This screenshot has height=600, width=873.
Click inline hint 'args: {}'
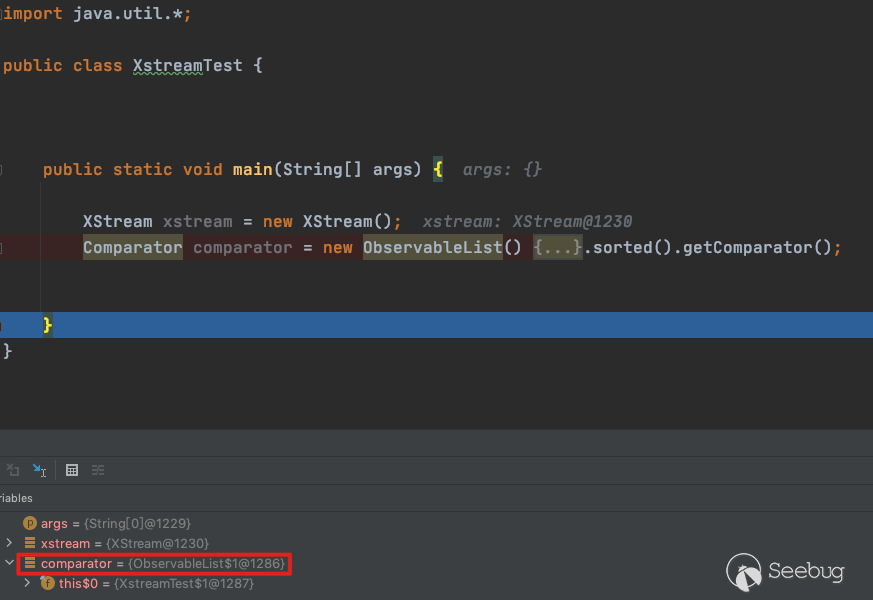(x=502, y=169)
